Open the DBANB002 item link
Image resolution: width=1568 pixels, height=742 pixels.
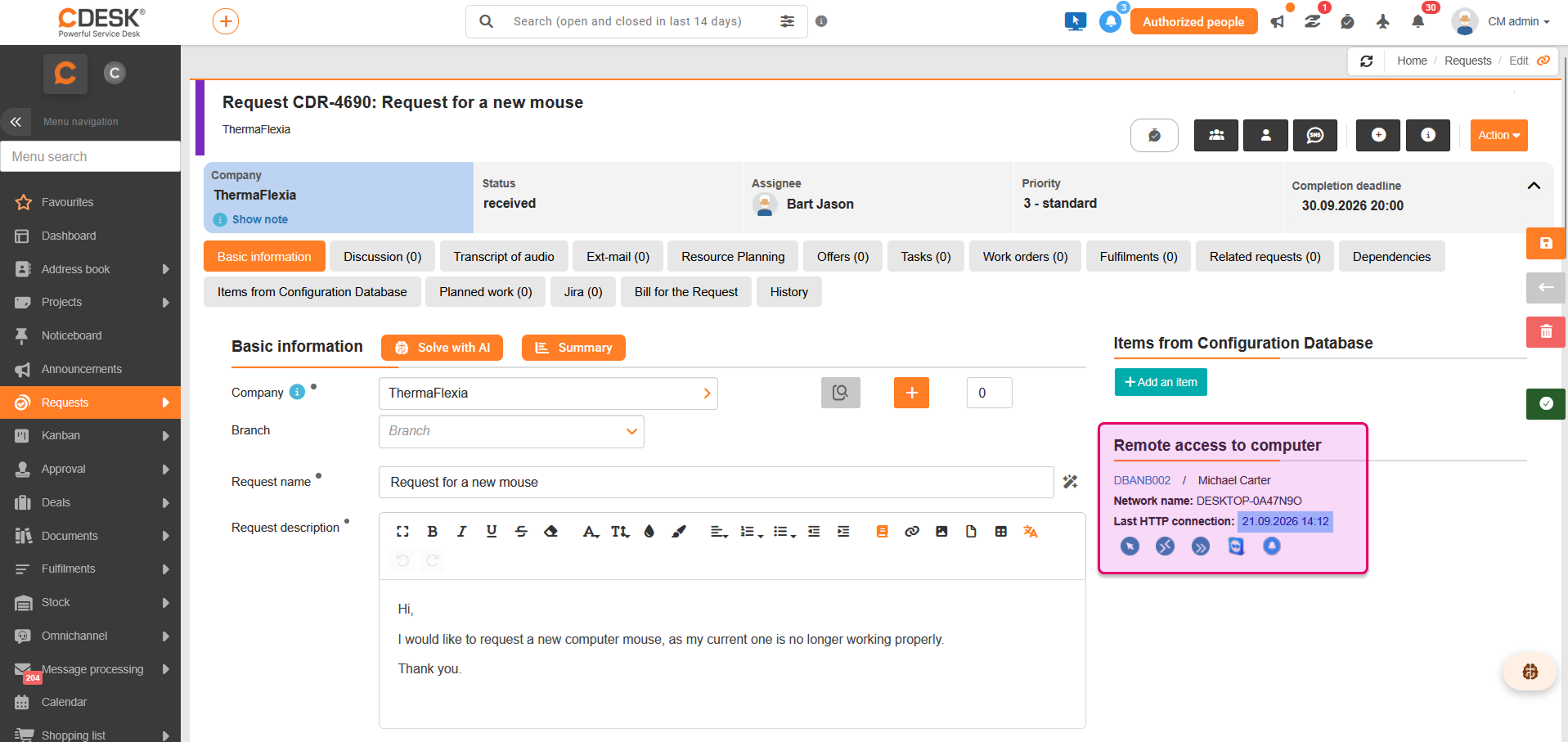(1142, 480)
